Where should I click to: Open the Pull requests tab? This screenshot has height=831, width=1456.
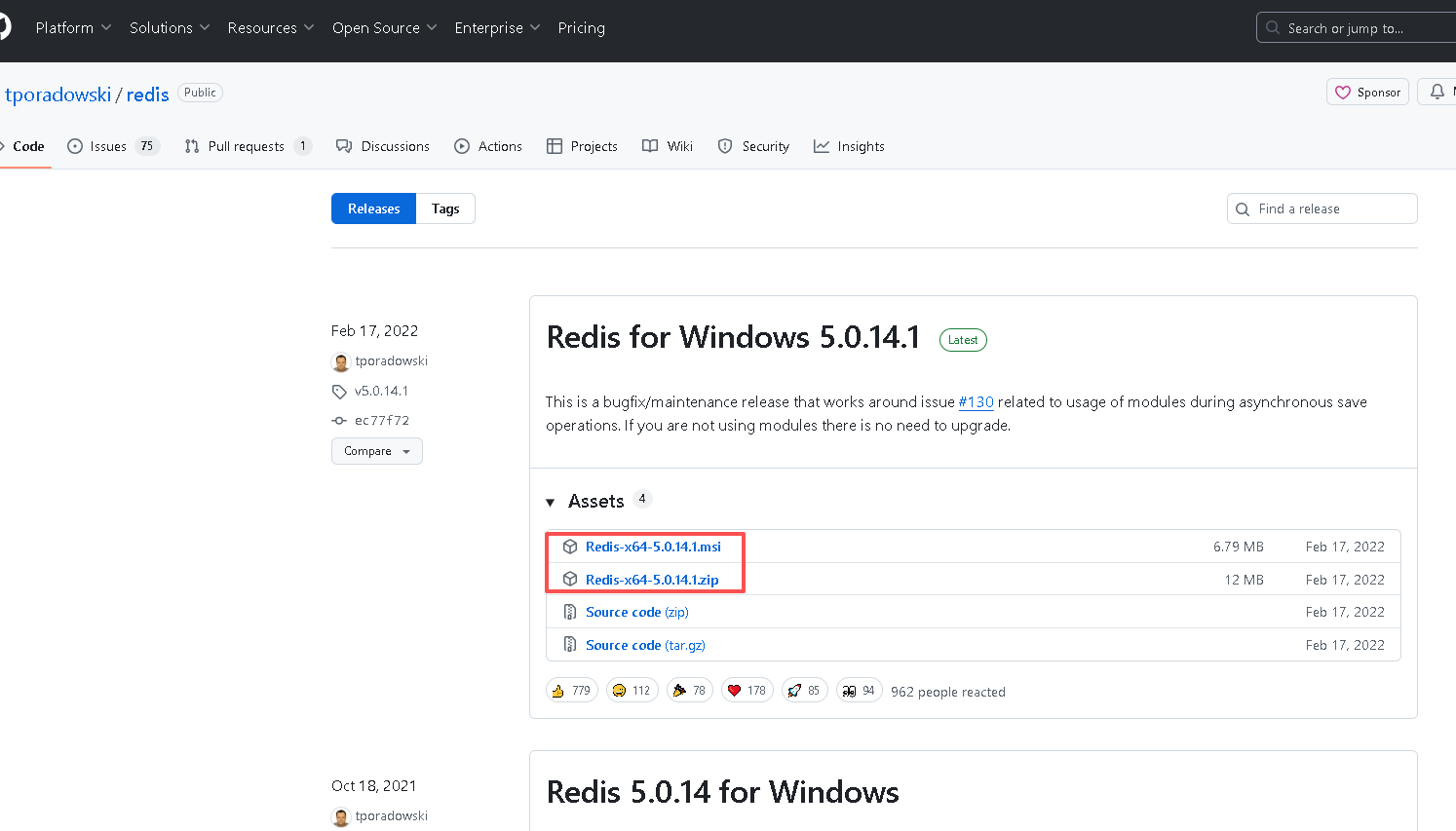[246, 146]
